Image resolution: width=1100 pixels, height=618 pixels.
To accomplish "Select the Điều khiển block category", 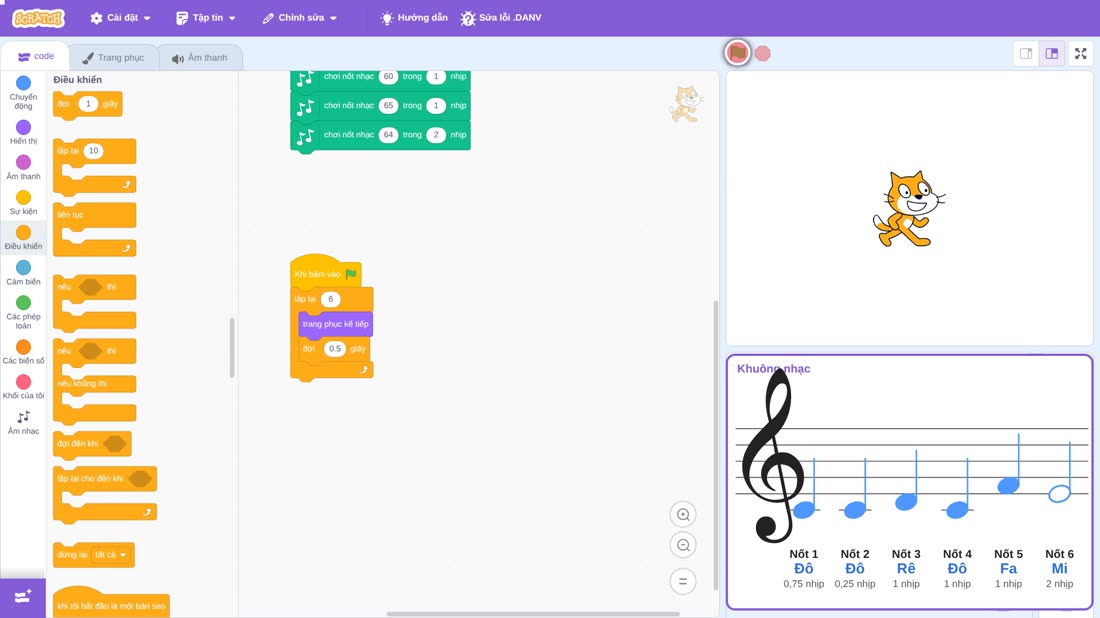I will tap(23, 237).
